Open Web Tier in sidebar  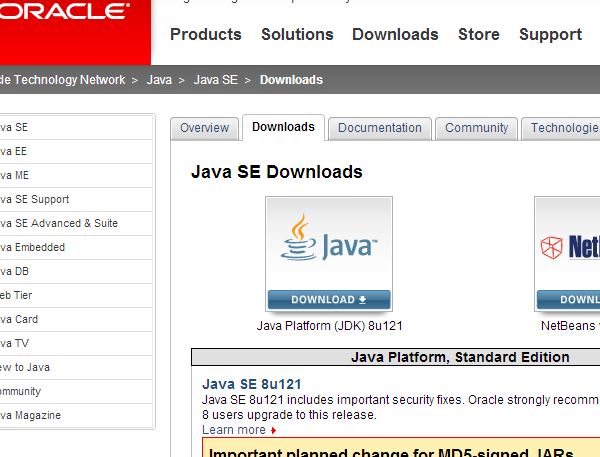pyautogui.click(x=76, y=295)
